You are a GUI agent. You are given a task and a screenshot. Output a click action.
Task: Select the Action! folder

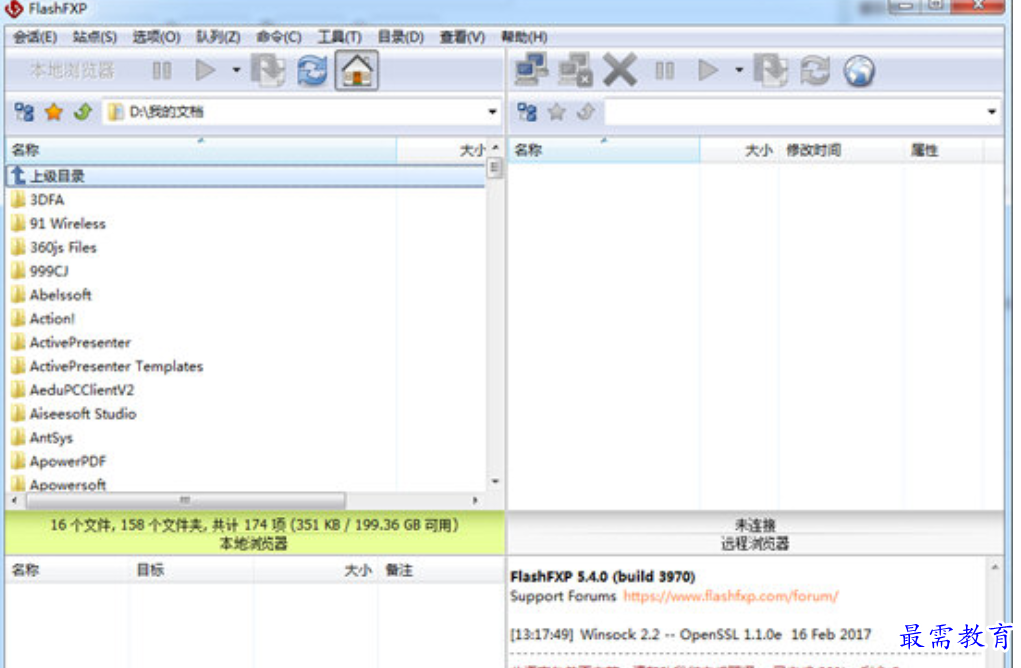[x=52, y=318]
